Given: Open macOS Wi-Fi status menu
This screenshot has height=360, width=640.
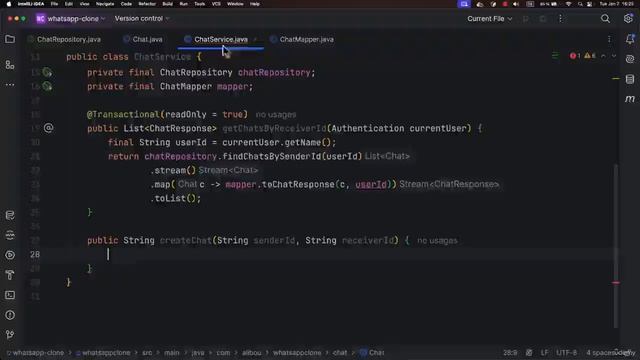Looking at the screenshot, I should (x=569, y=4).
